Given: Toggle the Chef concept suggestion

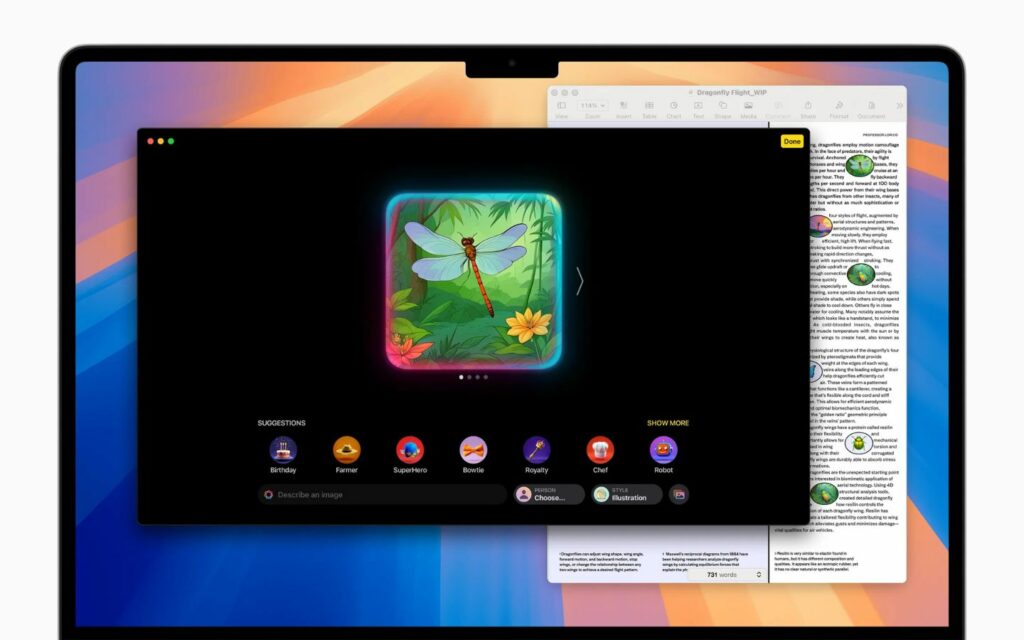Looking at the screenshot, I should [602, 452].
